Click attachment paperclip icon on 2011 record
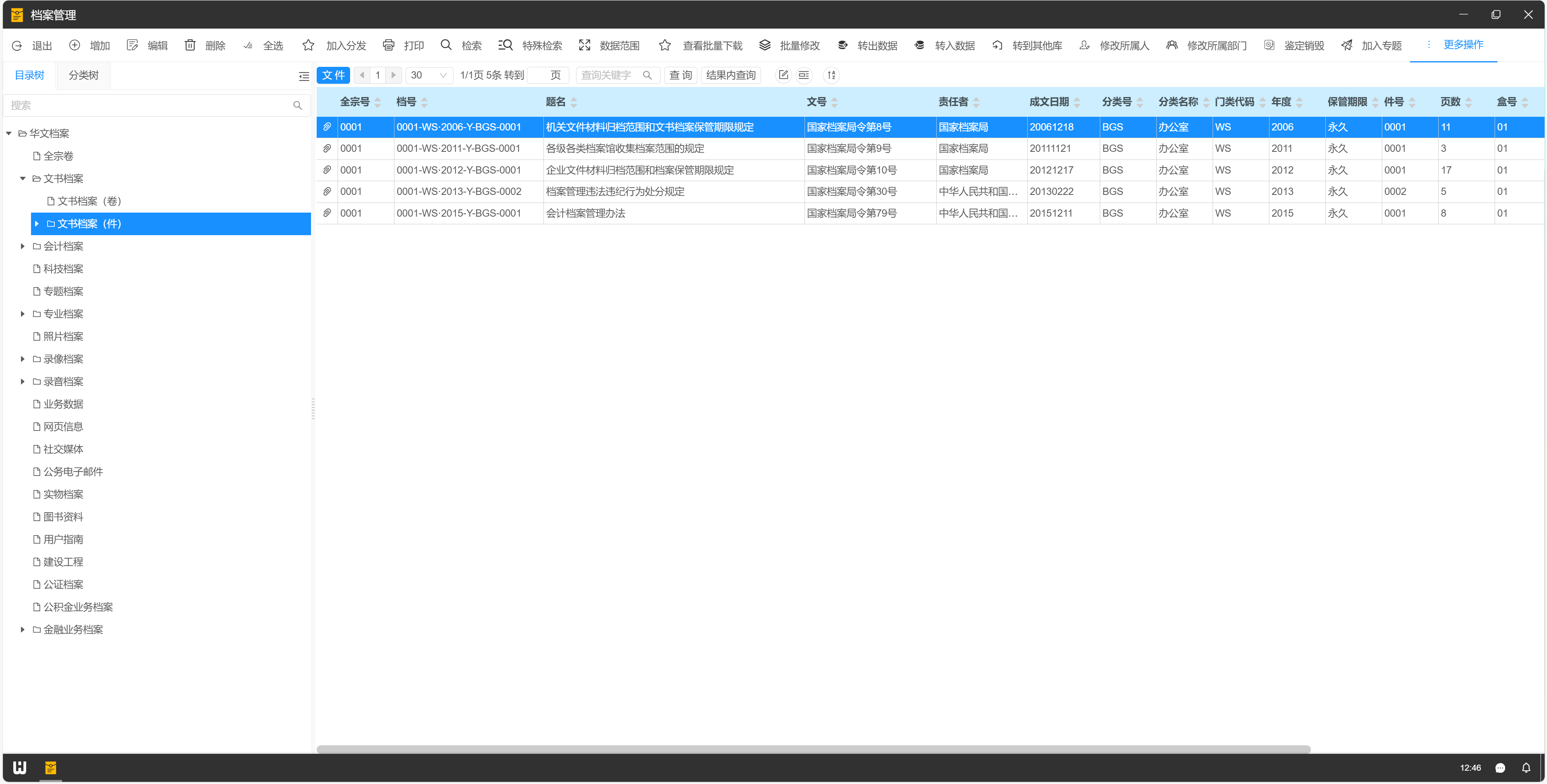 tap(327, 148)
